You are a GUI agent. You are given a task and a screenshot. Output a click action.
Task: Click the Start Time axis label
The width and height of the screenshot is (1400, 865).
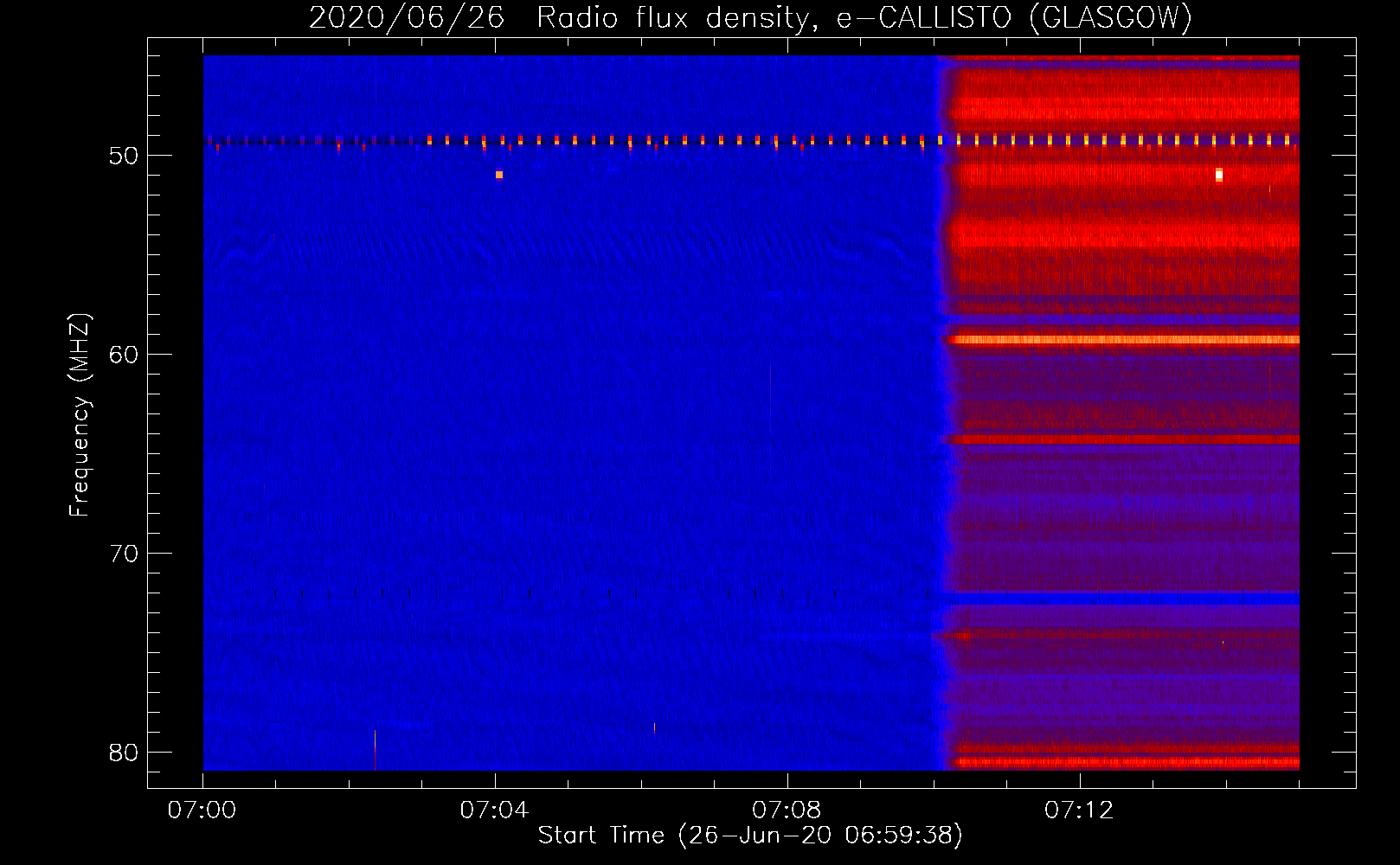[x=750, y=836]
